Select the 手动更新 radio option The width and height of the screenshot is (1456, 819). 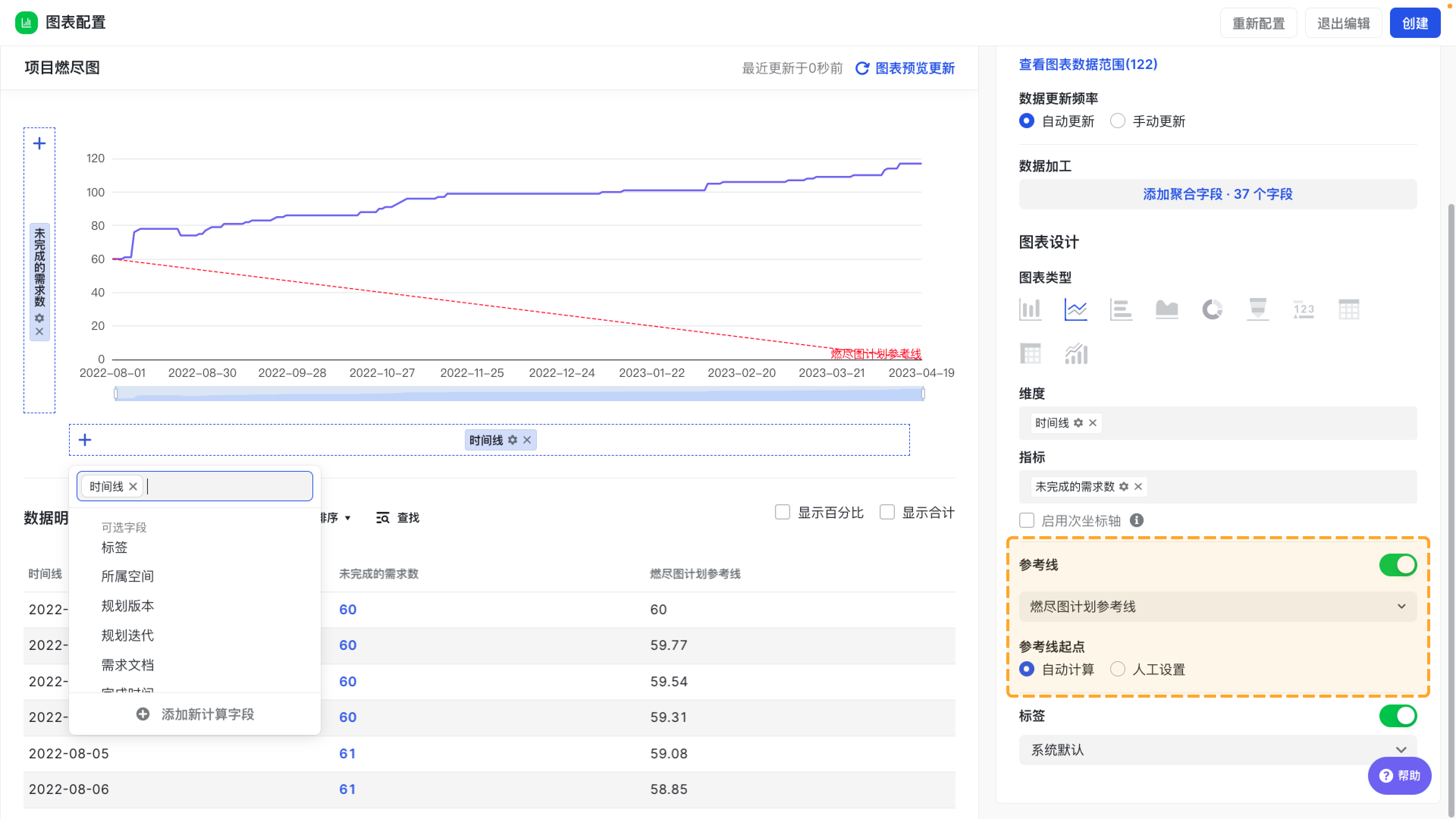click(1117, 121)
